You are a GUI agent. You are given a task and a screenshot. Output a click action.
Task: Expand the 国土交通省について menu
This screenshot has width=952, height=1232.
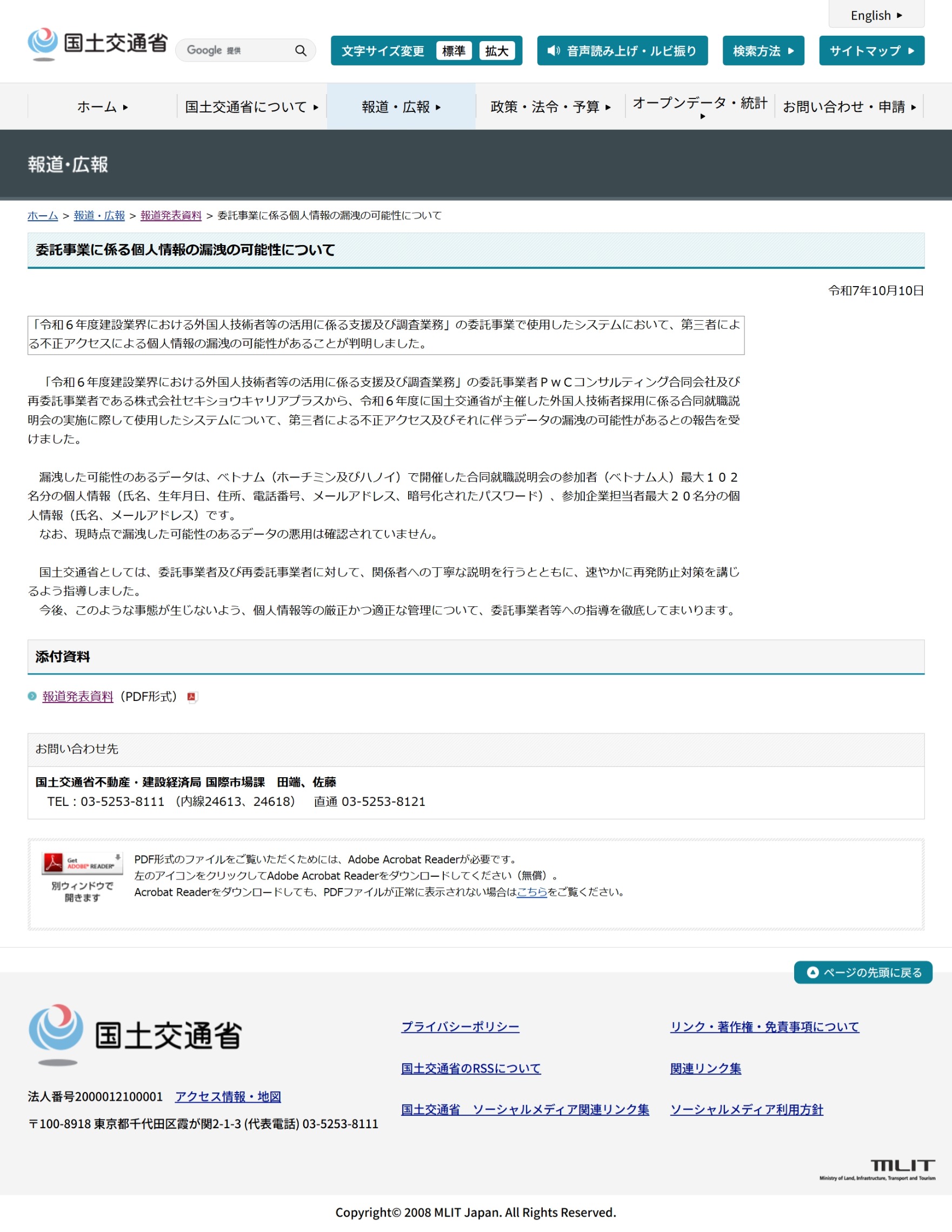(251, 107)
